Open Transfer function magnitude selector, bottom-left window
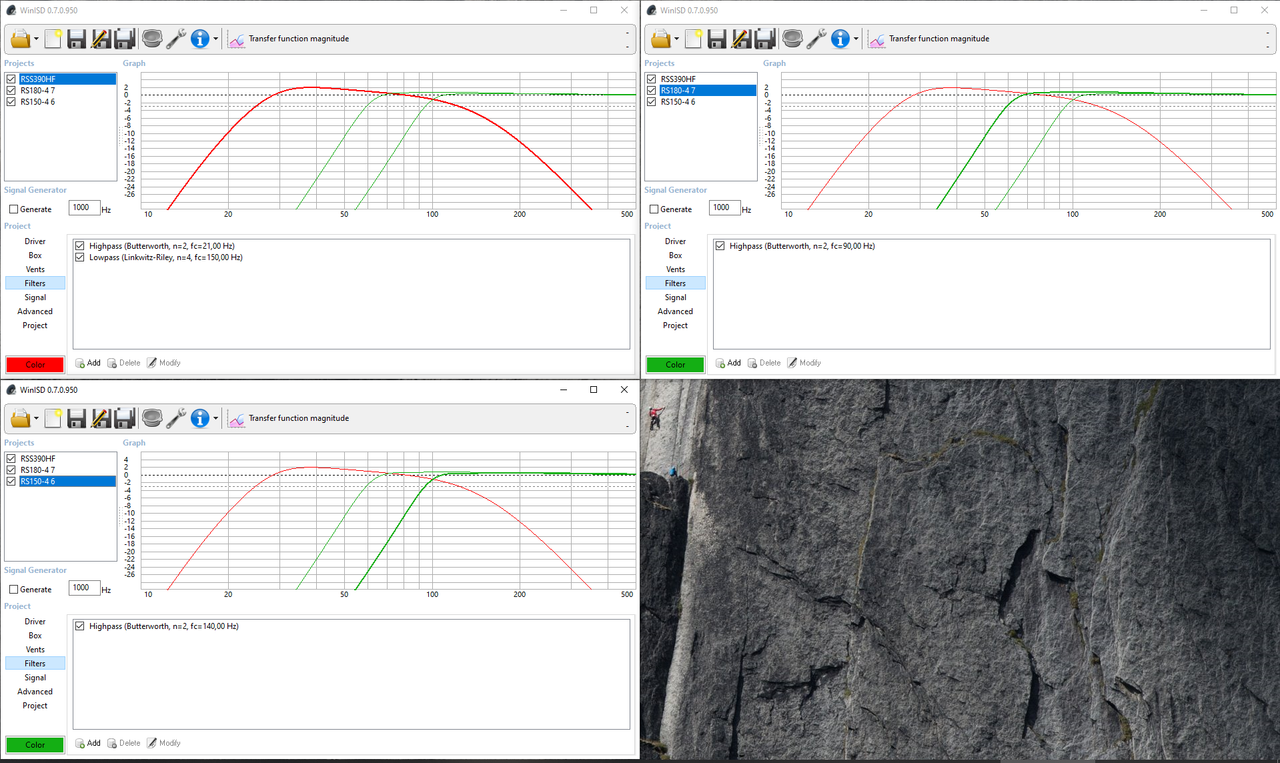 pos(289,418)
